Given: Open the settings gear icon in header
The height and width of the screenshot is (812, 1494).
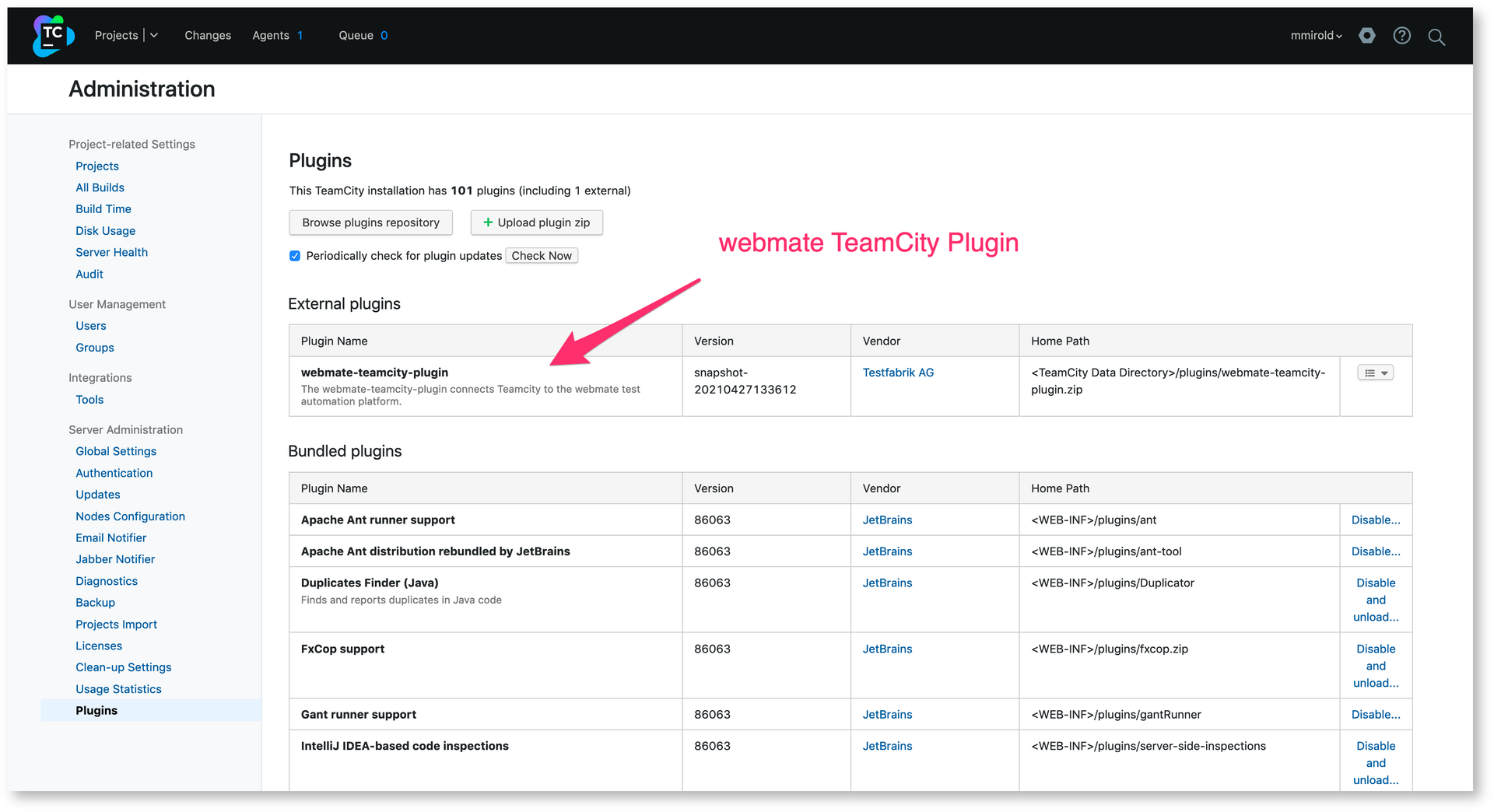Looking at the screenshot, I should 1367,36.
